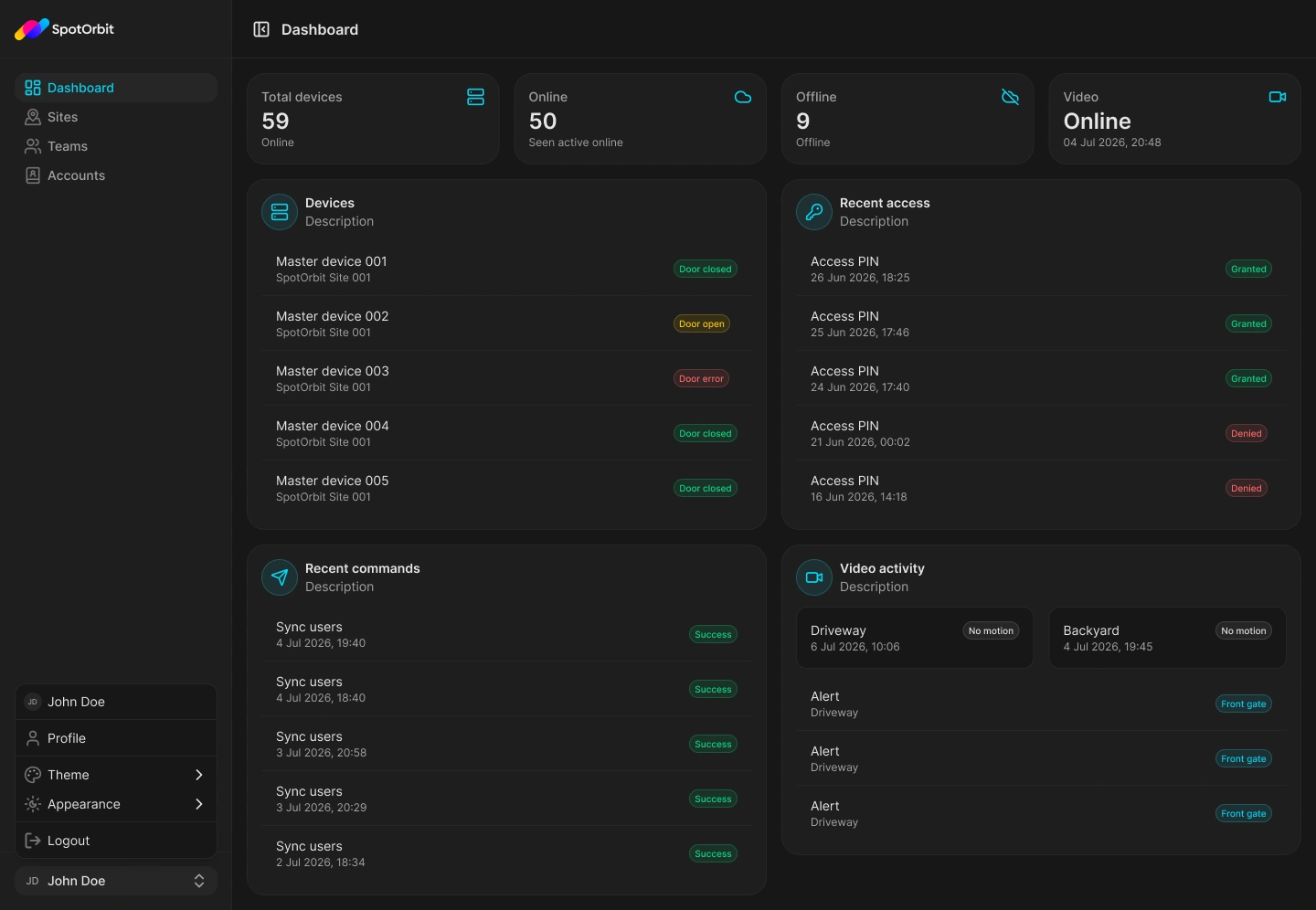Click the Accounts sidebar icon

pos(33,175)
